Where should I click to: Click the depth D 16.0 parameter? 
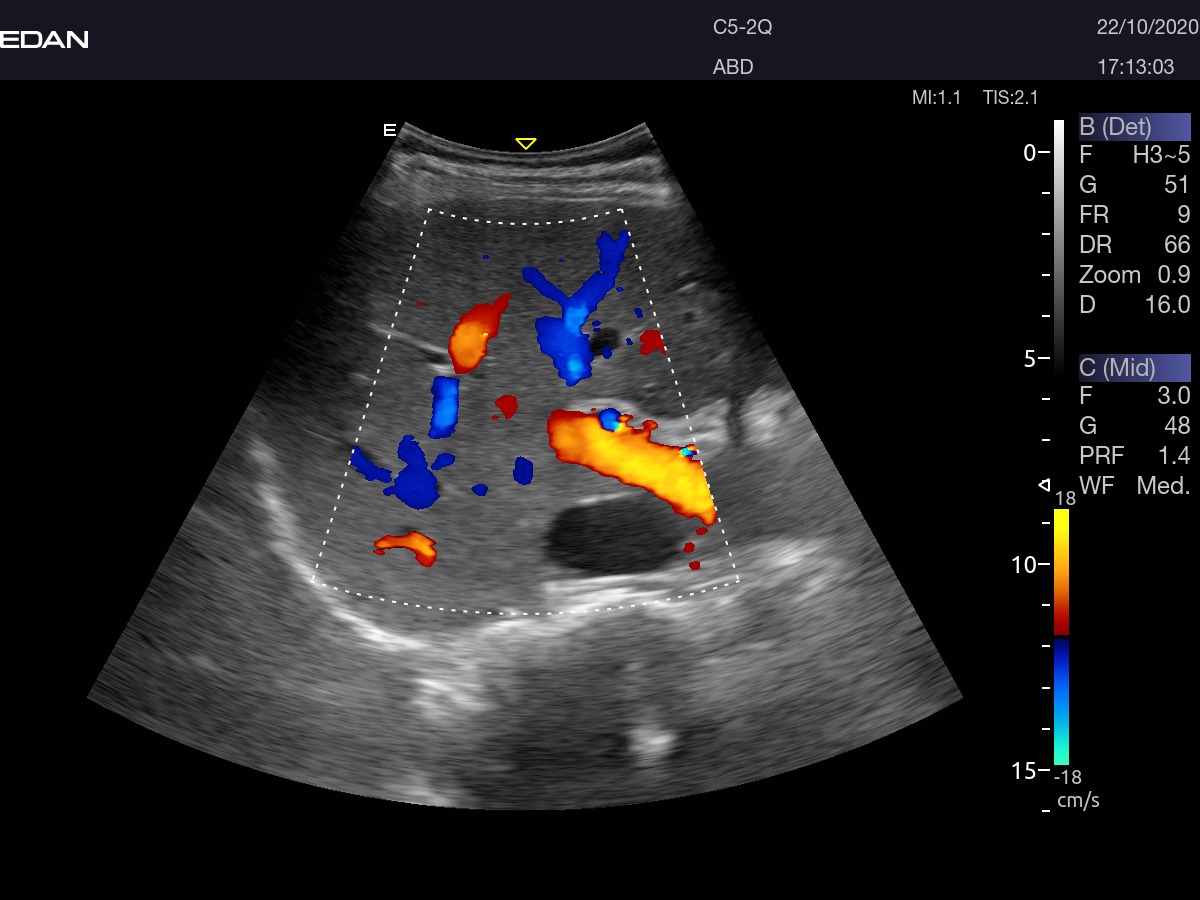[x=1134, y=305]
